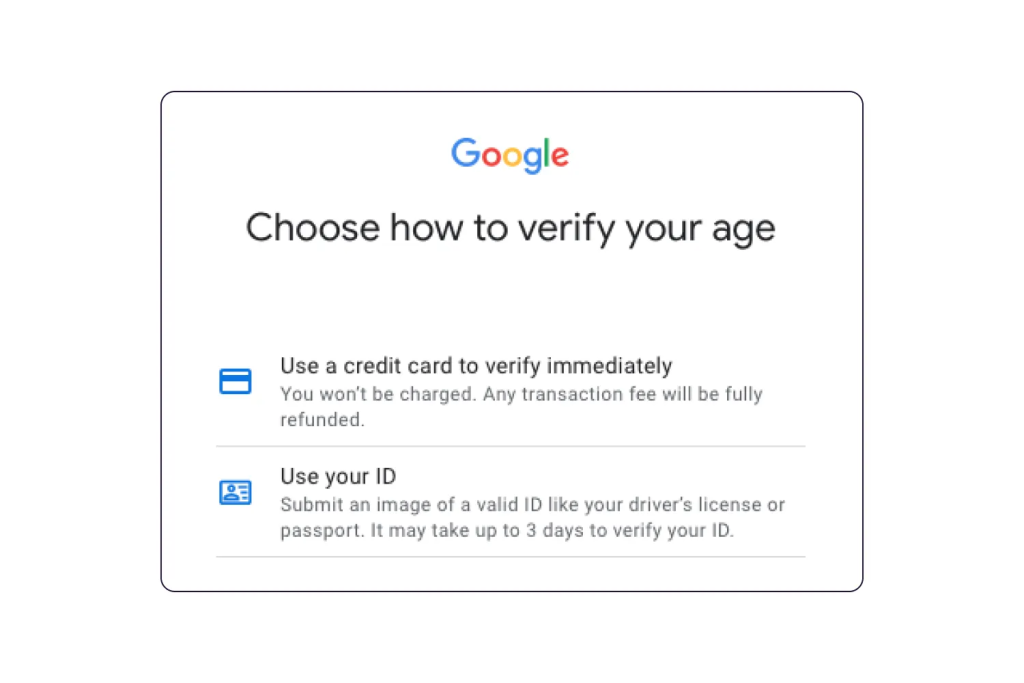The width and height of the screenshot is (1024, 683).
Task: Click the badge icon beside Use your ID
Action: click(x=235, y=492)
